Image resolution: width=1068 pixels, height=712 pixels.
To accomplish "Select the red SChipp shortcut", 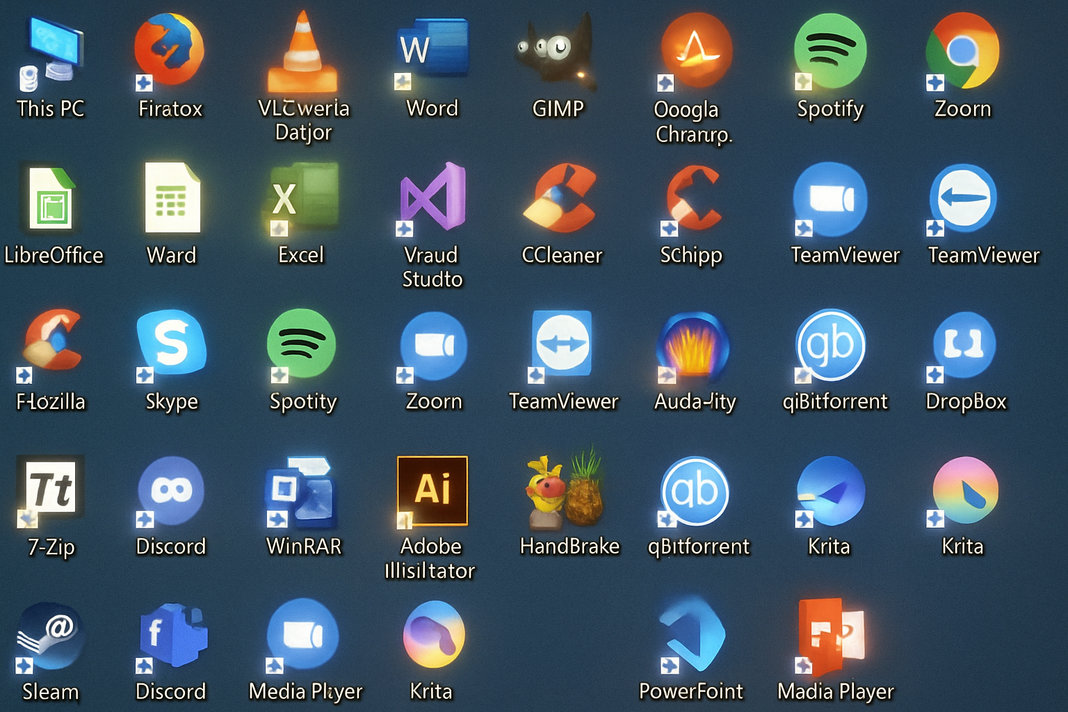I will (x=692, y=199).
